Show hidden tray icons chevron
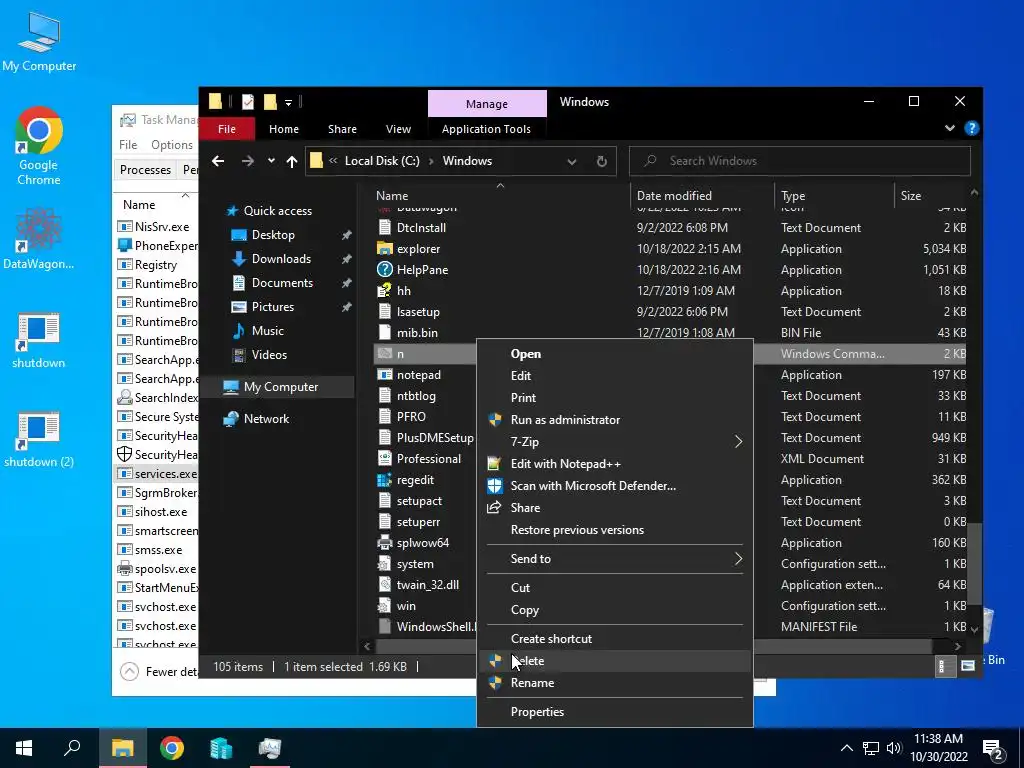Viewport: 1024px width, 768px height. pos(846,748)
